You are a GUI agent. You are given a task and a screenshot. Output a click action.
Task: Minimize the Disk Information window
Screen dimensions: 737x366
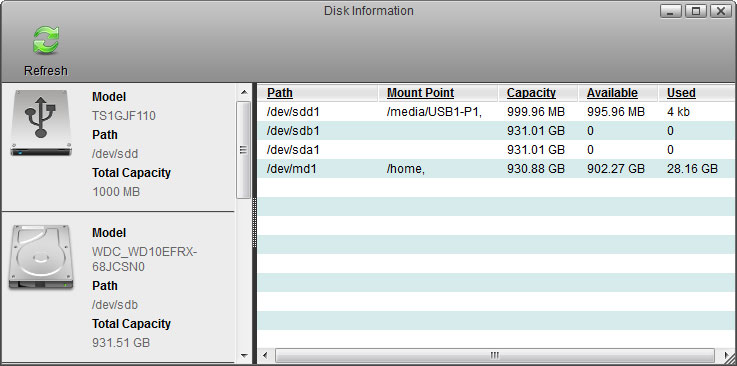point(671,11)
